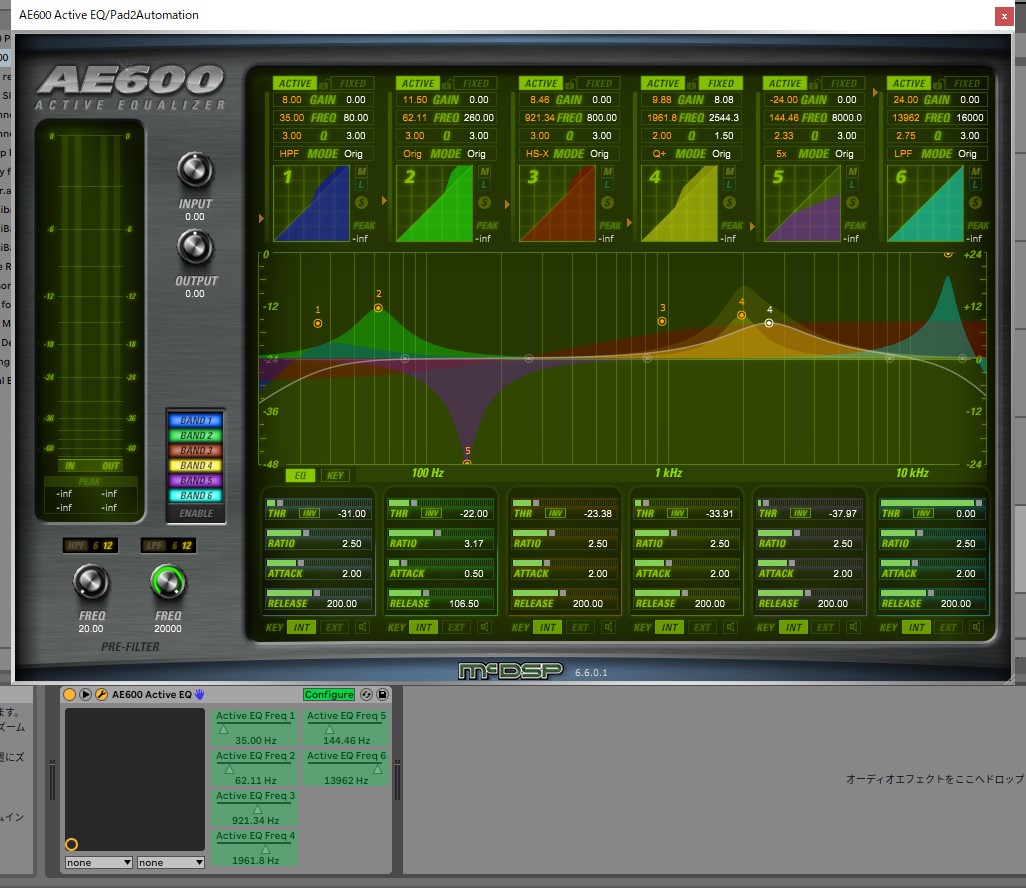Toggle Band 3 threshold INV switch
Image resolution: width=1026 pixels, height=888 pixels.
pos(556,514)
